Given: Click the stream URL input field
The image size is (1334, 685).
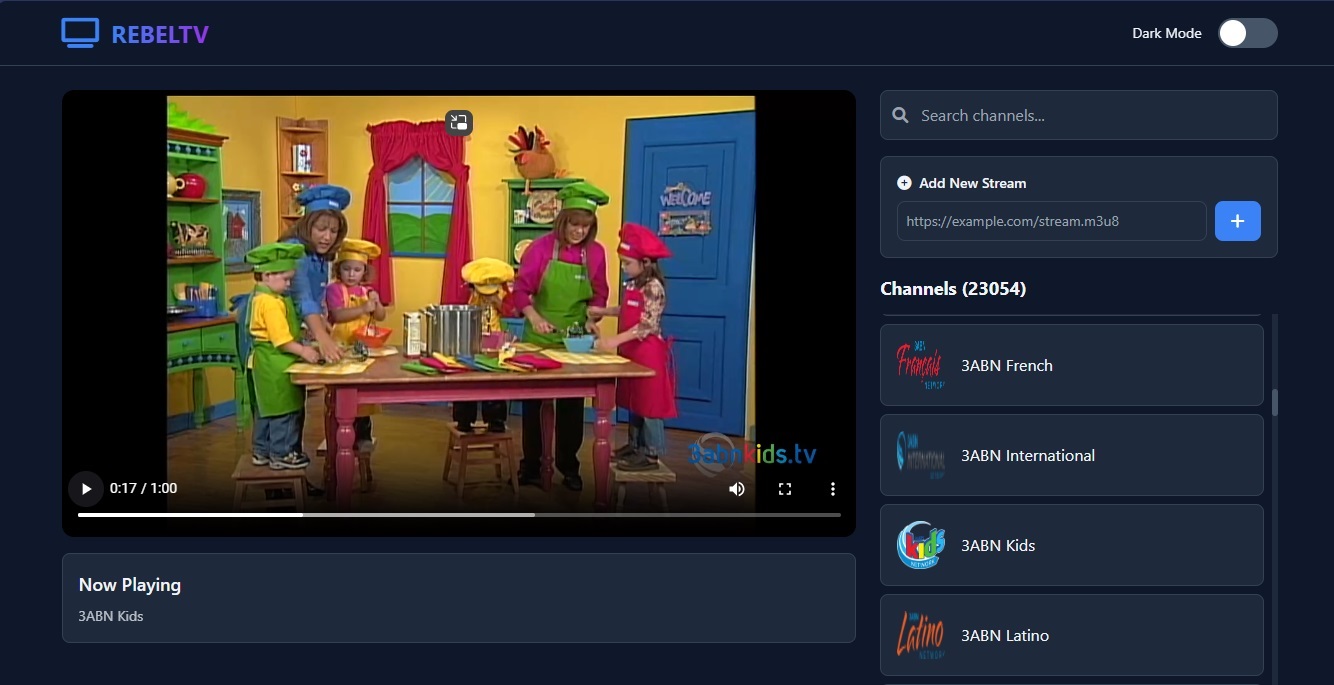Looking at the screenshot, I should 1050,221.
